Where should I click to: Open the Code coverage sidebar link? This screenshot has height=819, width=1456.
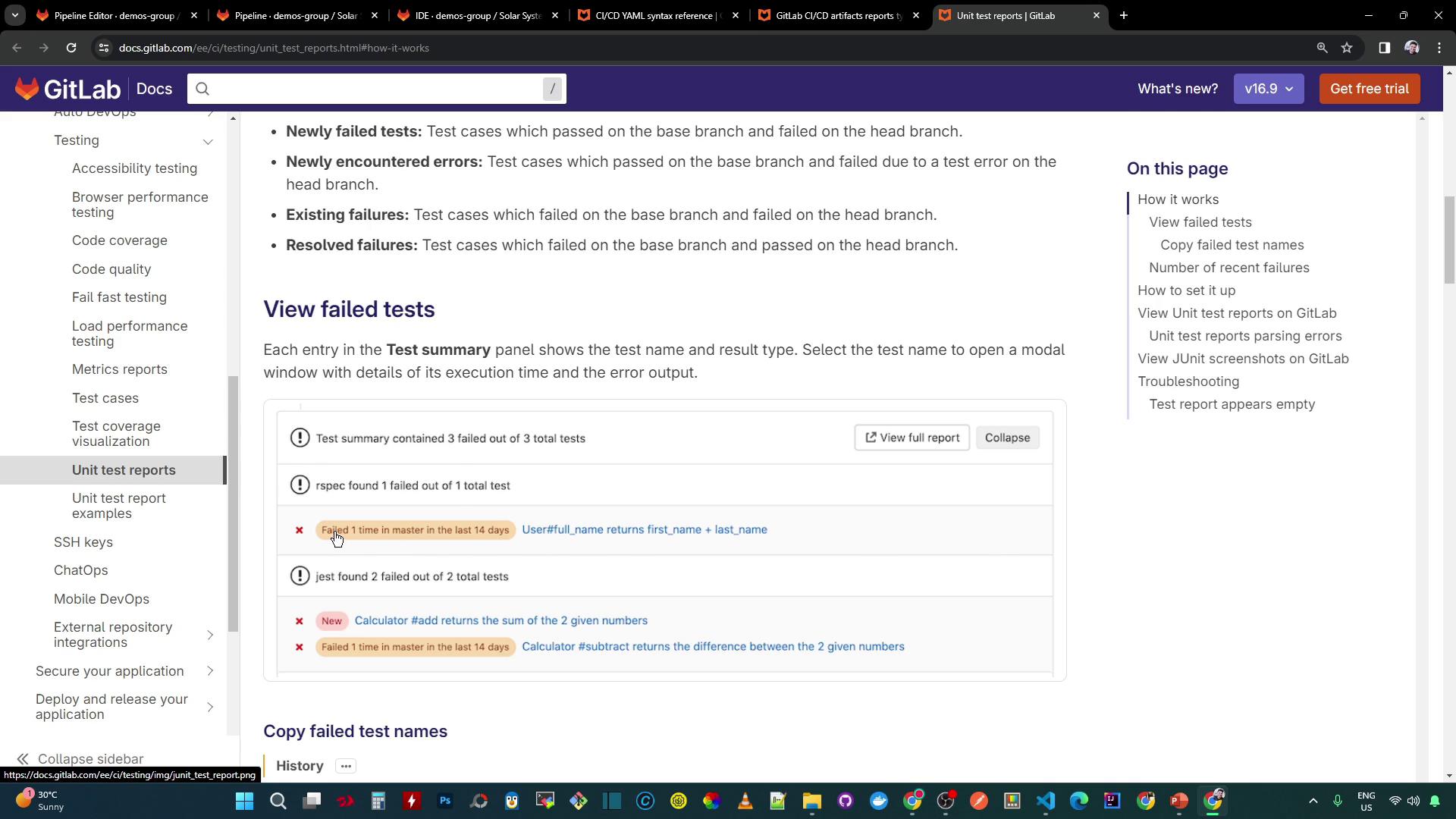click(x=119, y=240)
